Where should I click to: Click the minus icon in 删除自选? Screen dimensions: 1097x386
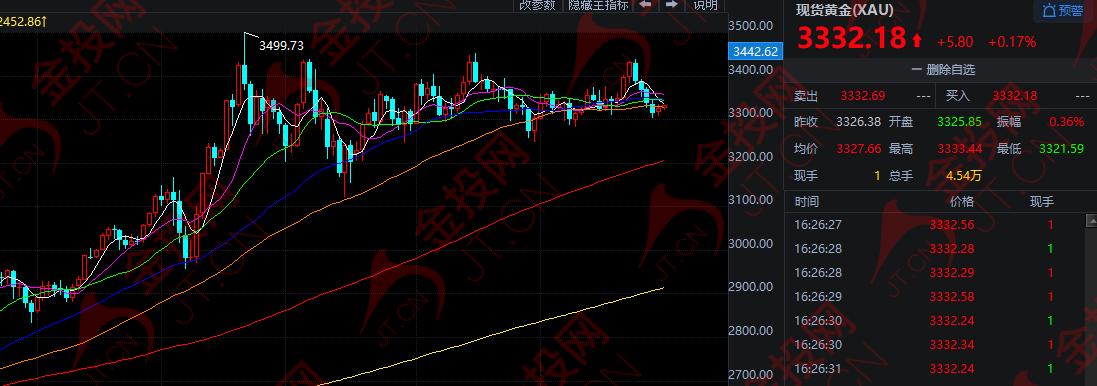(916, 70)
